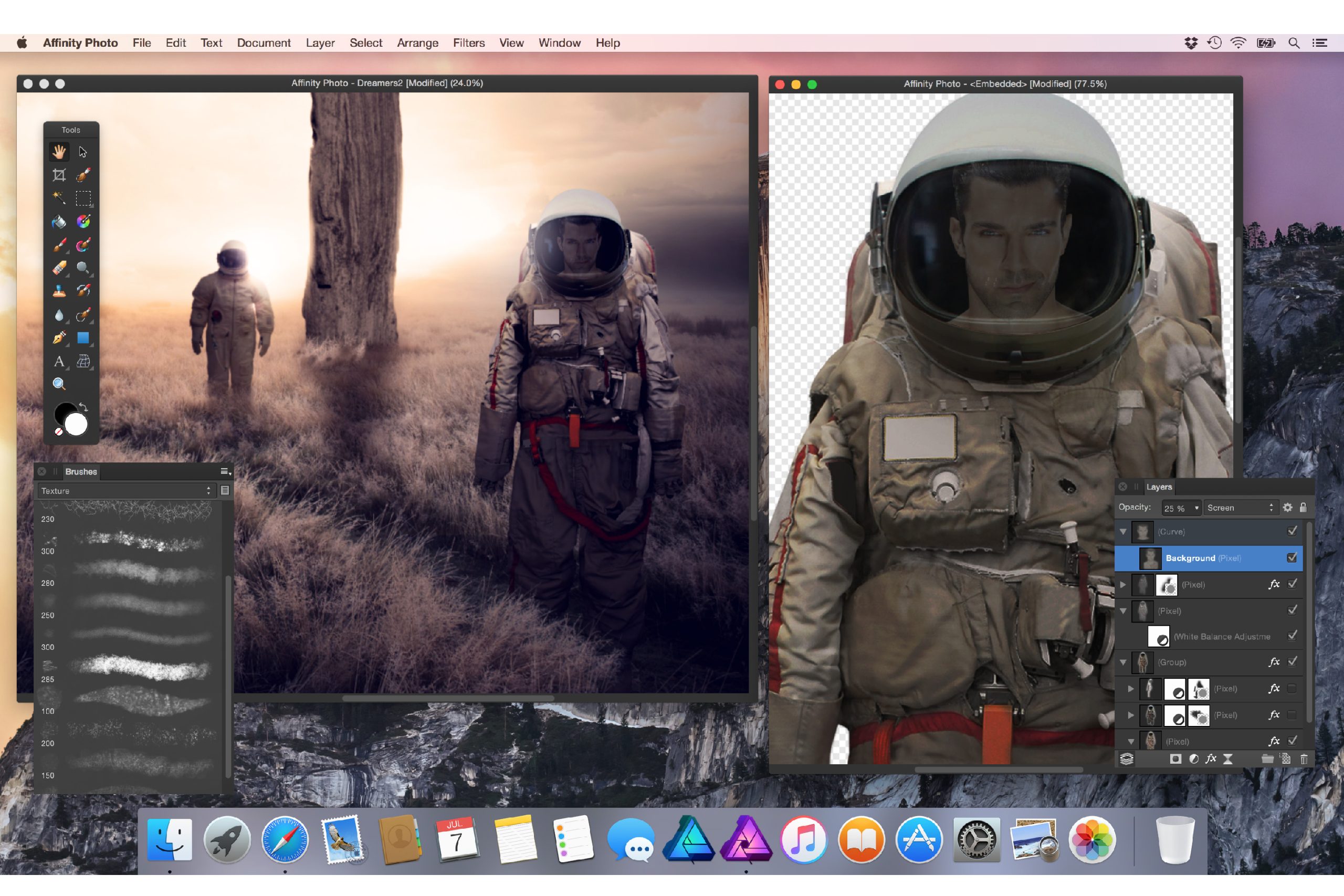Open Safari from the Dock
The height and width of the screenshot is (896, 1344).
pos(285,839)
